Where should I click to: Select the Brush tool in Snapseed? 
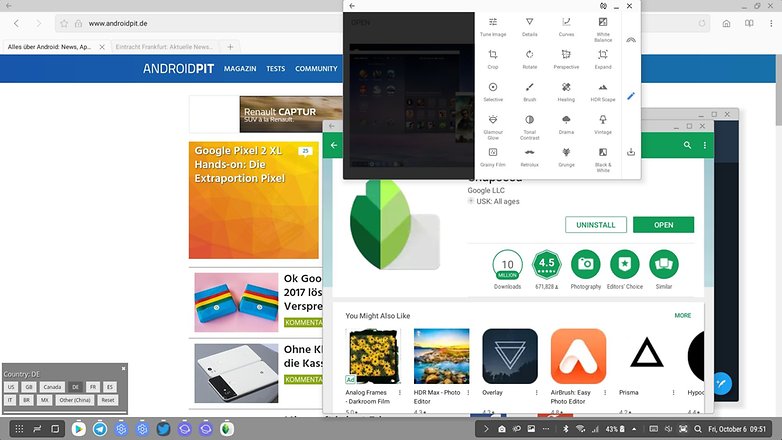[x=530, y=92]
